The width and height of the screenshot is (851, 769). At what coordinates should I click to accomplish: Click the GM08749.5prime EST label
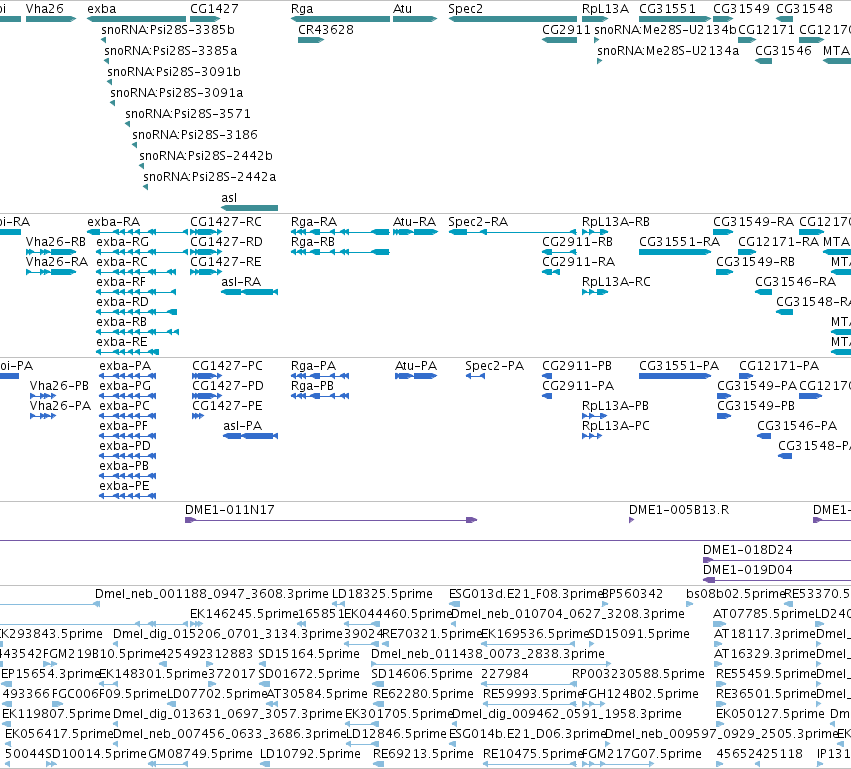(x=200, y=754)
